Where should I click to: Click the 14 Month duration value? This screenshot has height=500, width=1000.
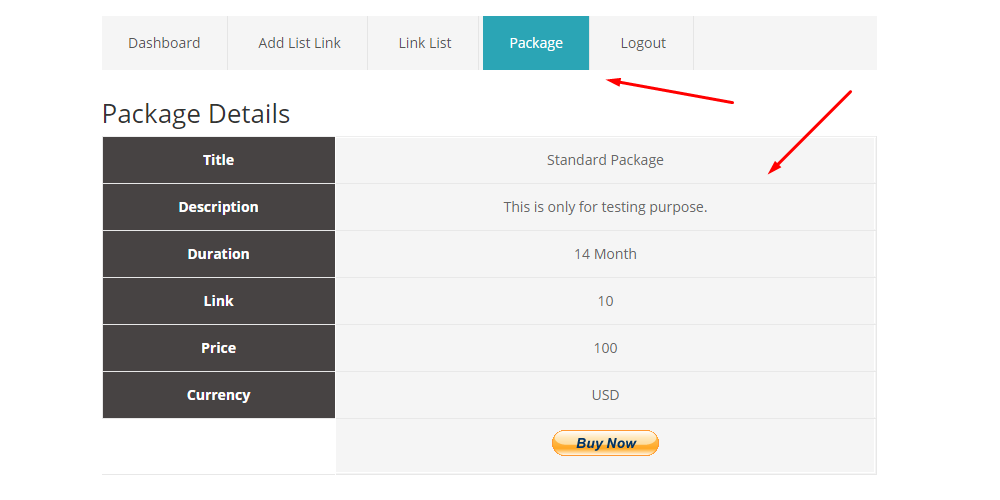[605, 254]
